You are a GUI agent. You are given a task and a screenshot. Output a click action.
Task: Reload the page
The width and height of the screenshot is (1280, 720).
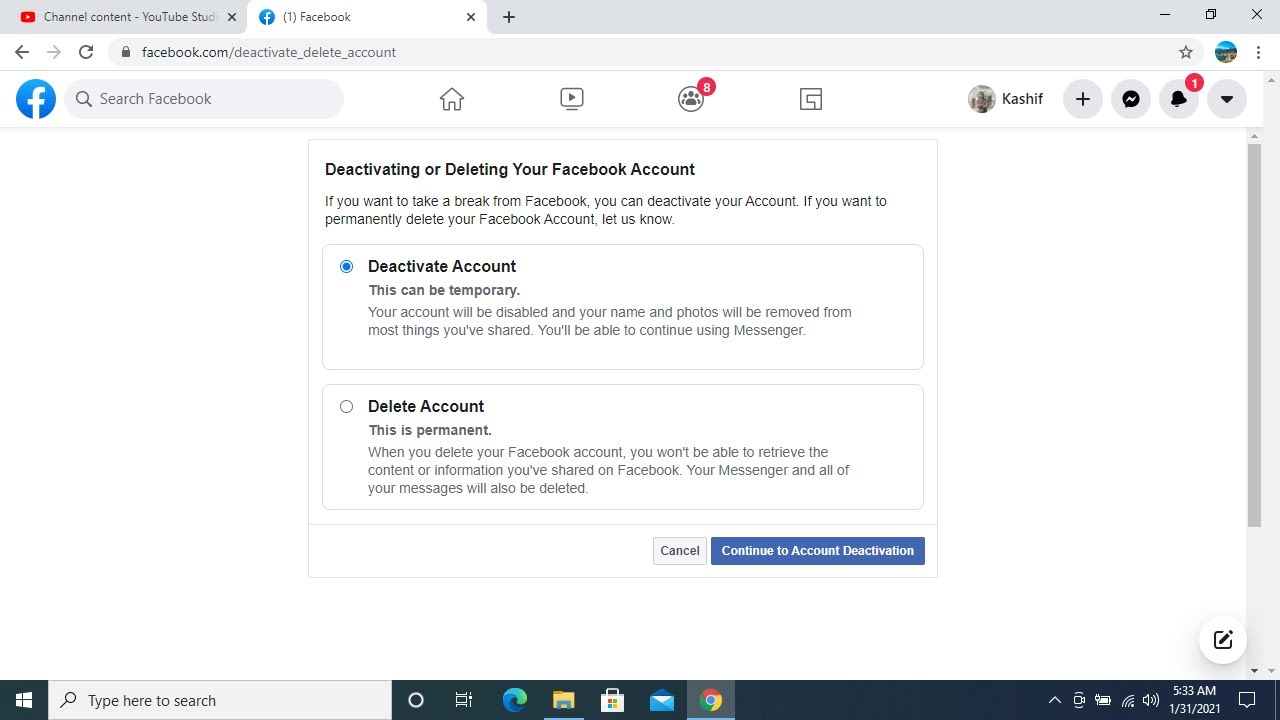coord(86,52)
